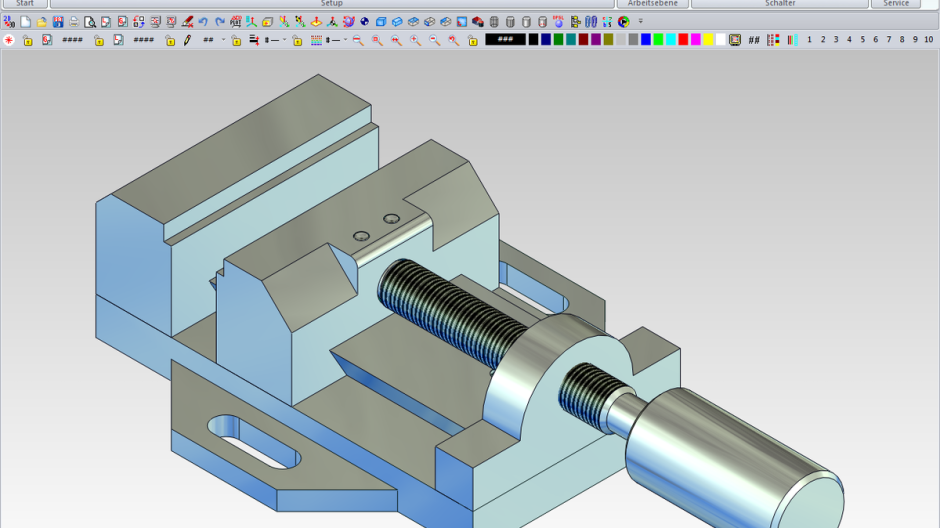Toggle the first padlock lock icon
The width and height of the screenshot is (940, 528).
28,40
